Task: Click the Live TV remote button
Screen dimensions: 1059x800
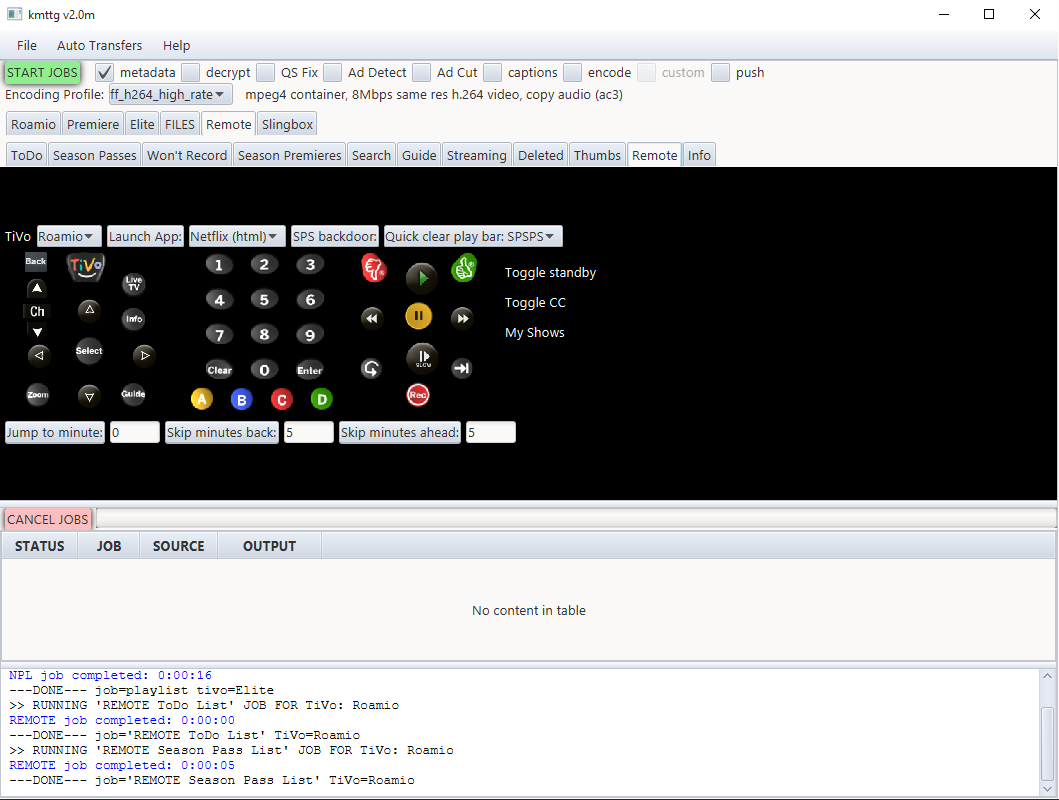Action: click(x=134, y=284)
